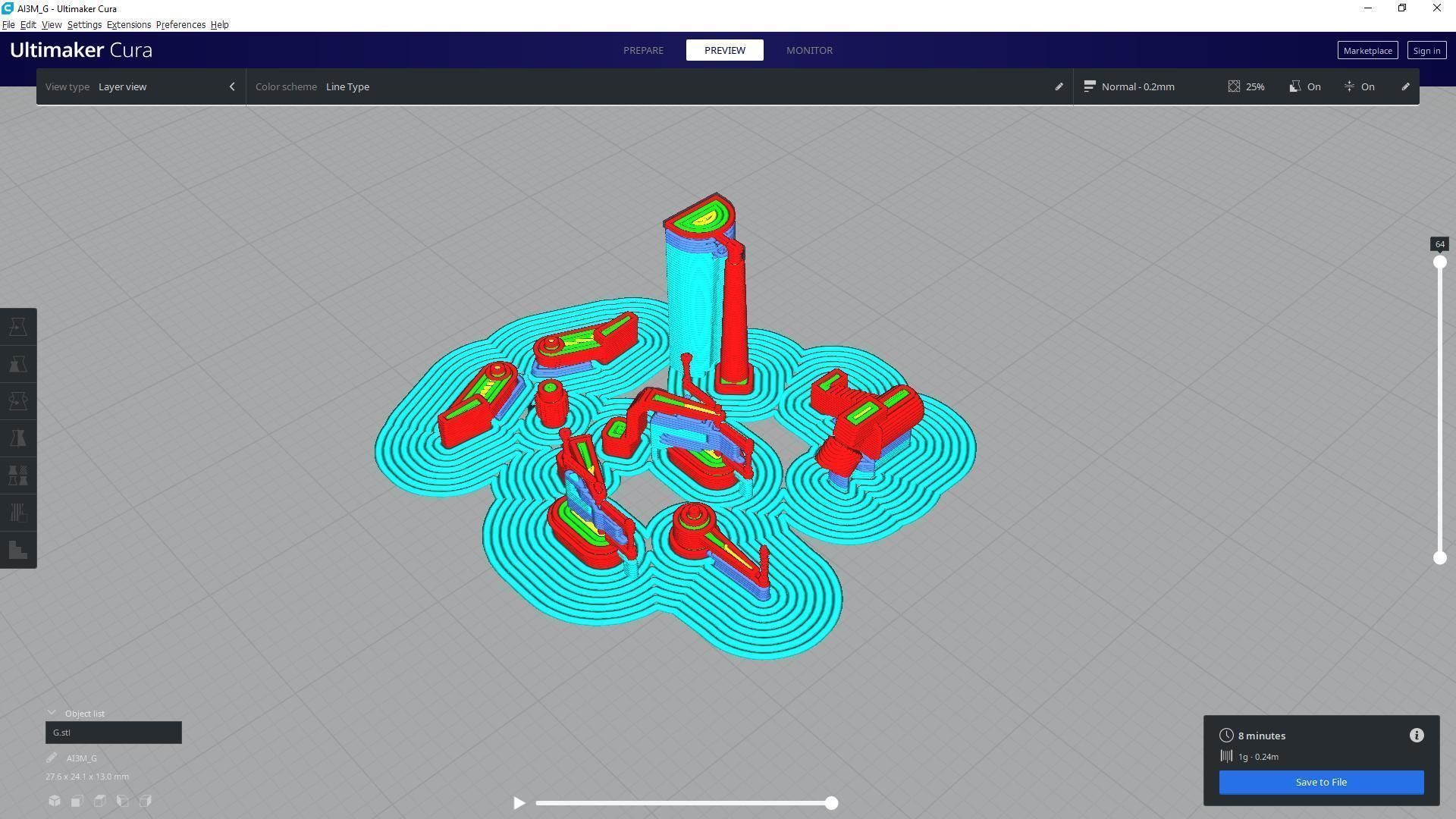The image size is (1456, 819).
Task: Open the Marketplace button
Action: [x=1367, y=51]
